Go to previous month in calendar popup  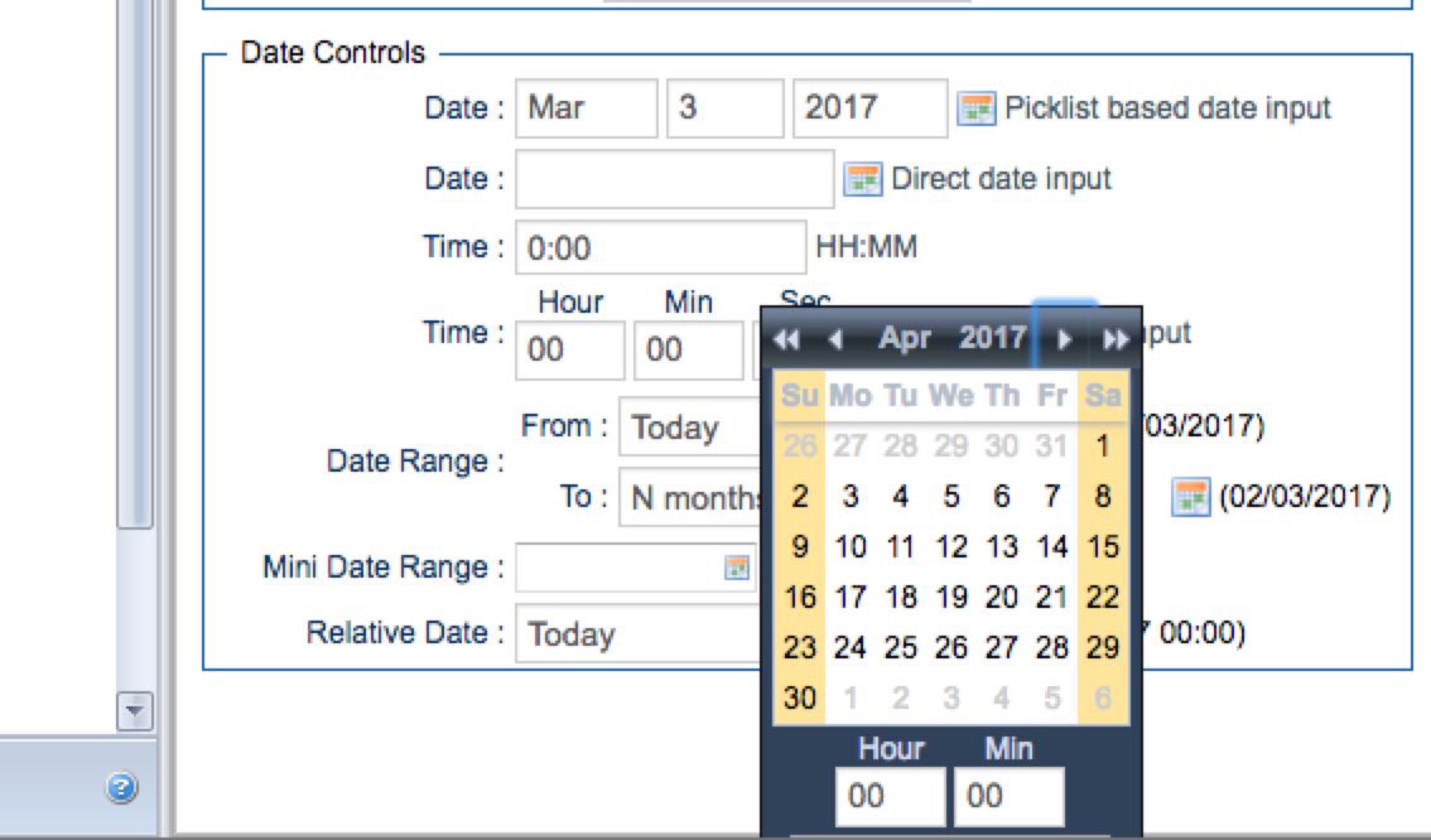[x=835, y=340]
